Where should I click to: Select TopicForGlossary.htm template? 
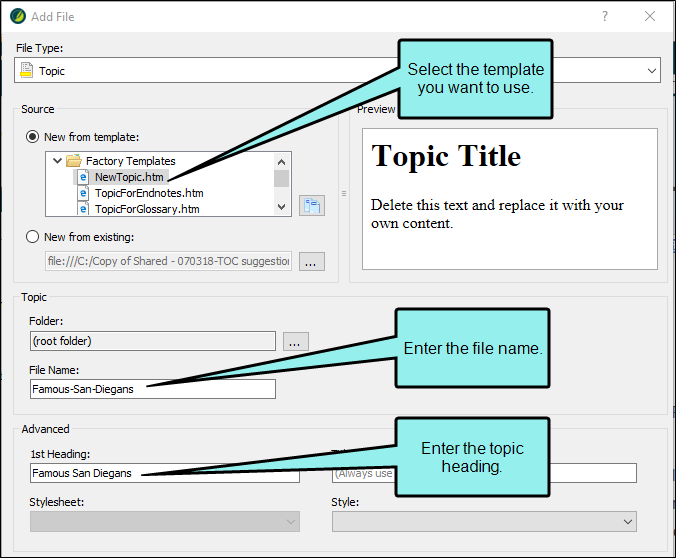pos(147,209)
